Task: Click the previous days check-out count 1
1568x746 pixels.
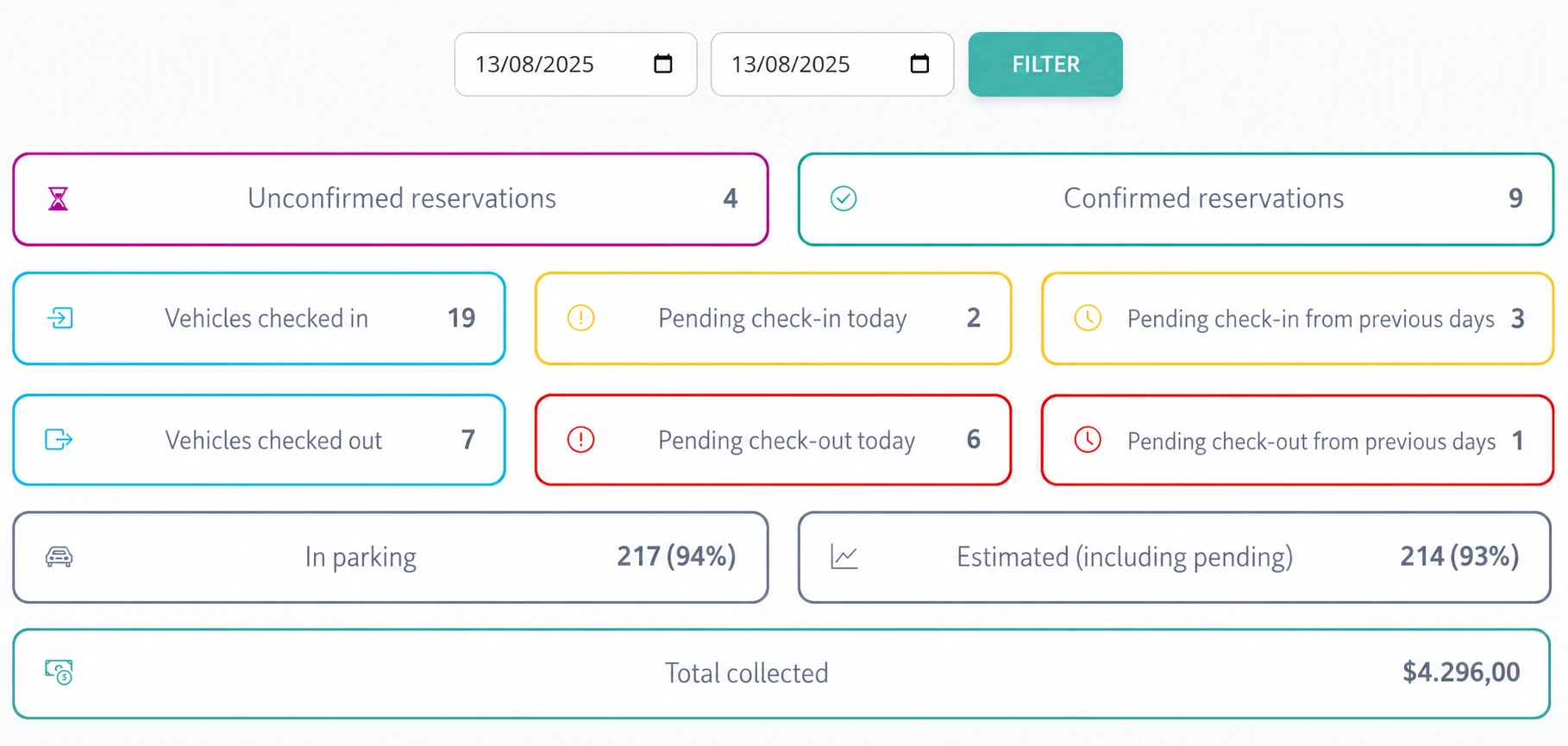Action: pyautogui.click(x=1518, y=441)
